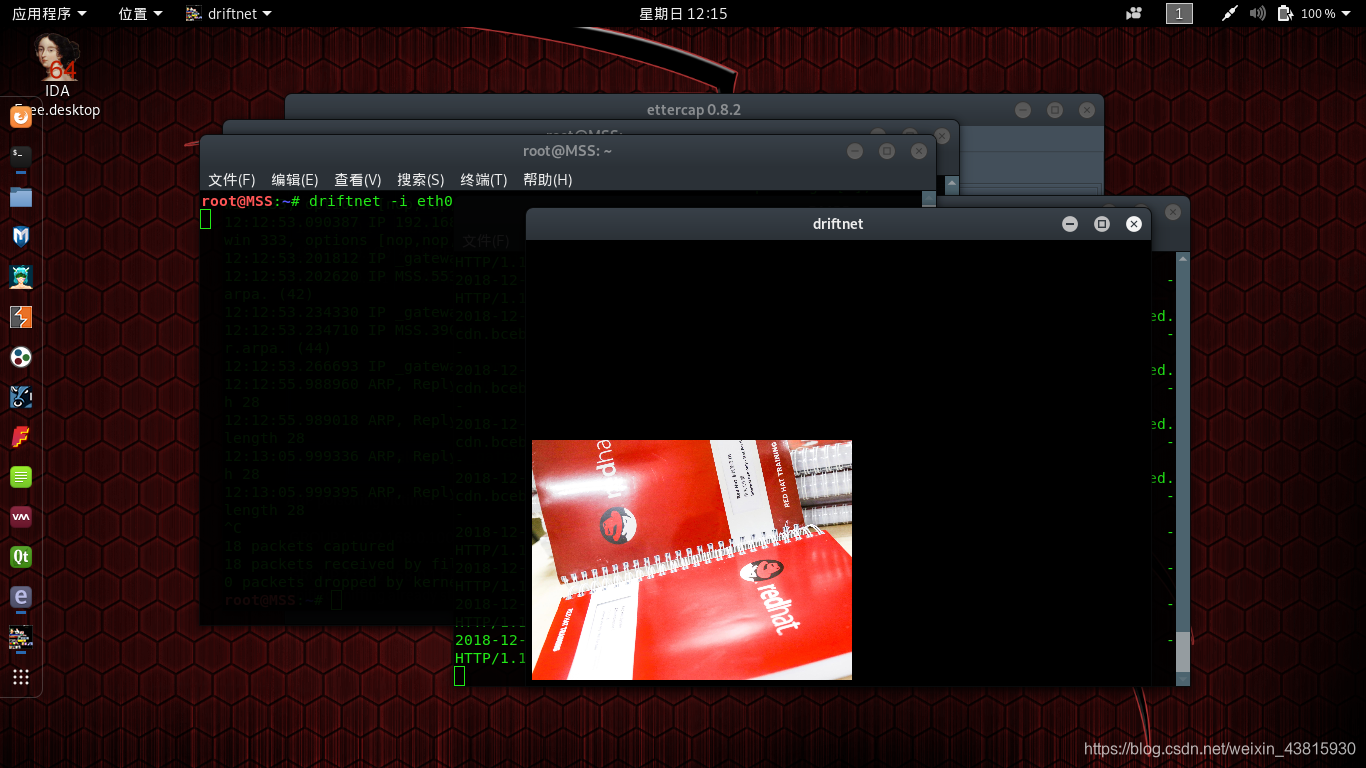The width and height of the screenshot is (1366, 768).
Task: Close the ettercap 0.8.2 window
Action: [x=1087, y=110]
